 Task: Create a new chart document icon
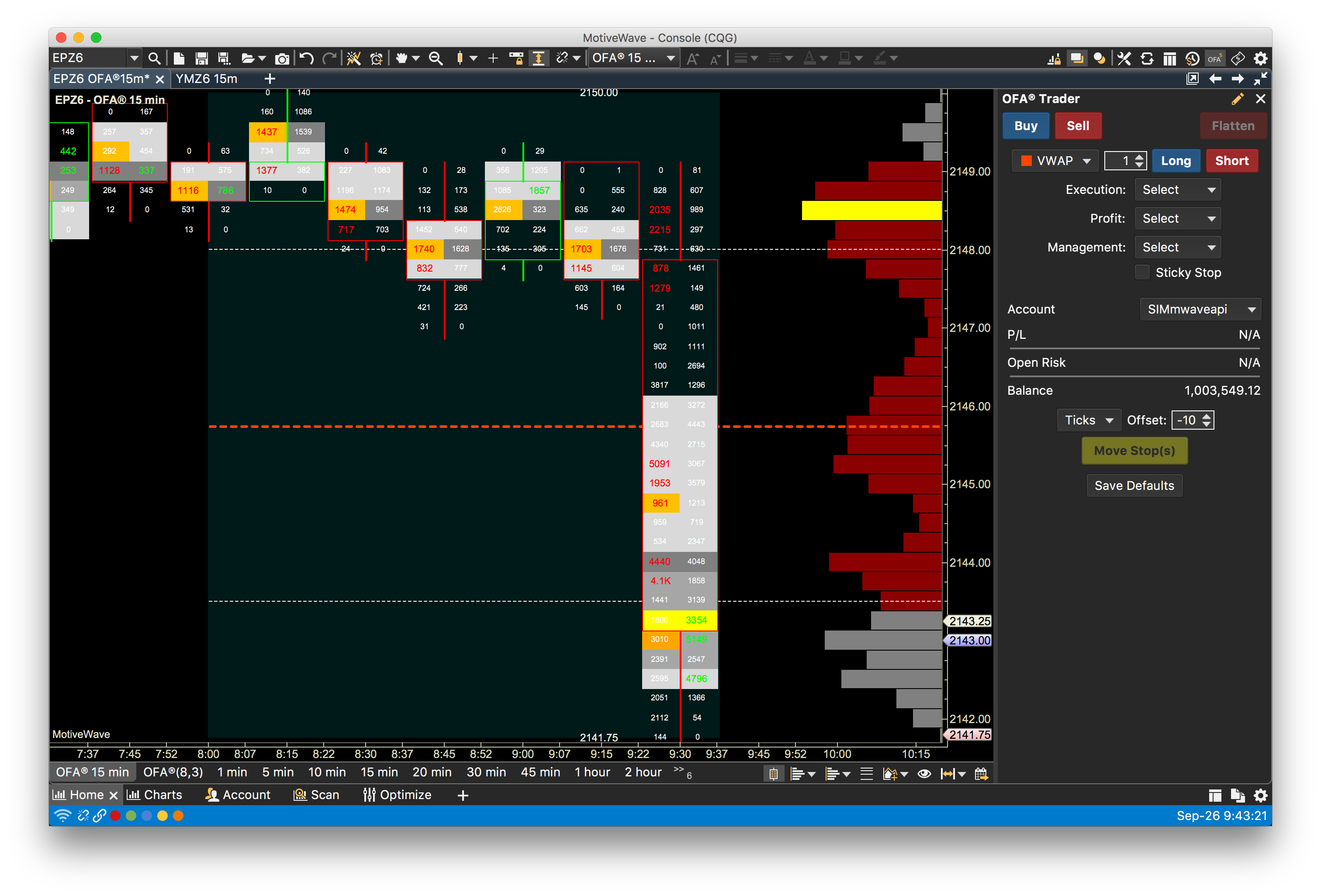coord(179,58)
